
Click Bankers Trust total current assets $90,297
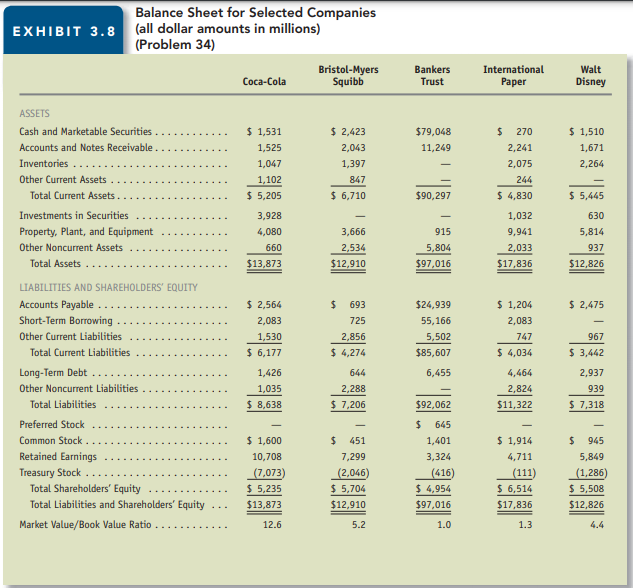(x=433, y=196)
